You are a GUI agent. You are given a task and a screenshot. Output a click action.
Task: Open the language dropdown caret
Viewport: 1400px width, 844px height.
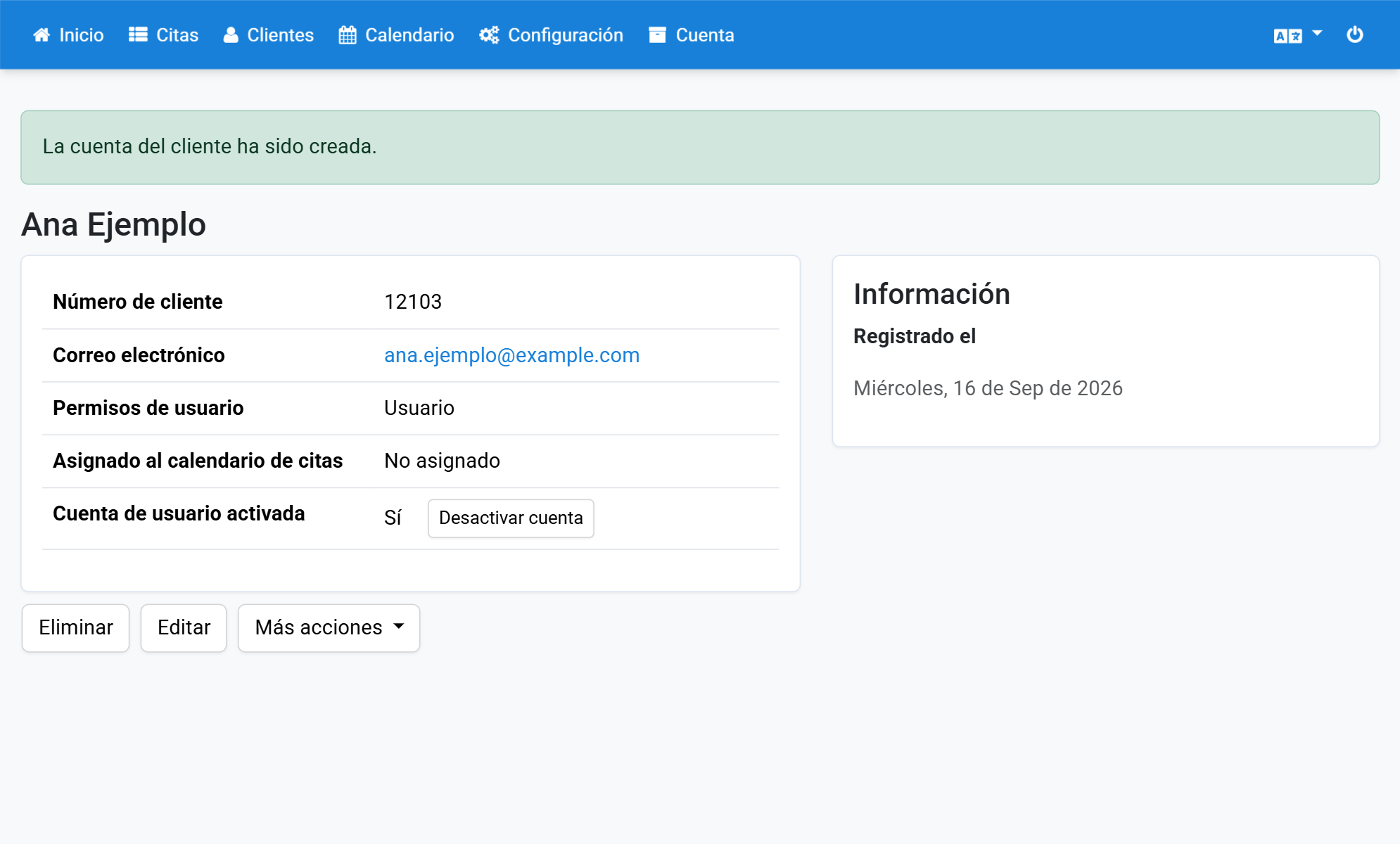click(x=1317, y=33)
